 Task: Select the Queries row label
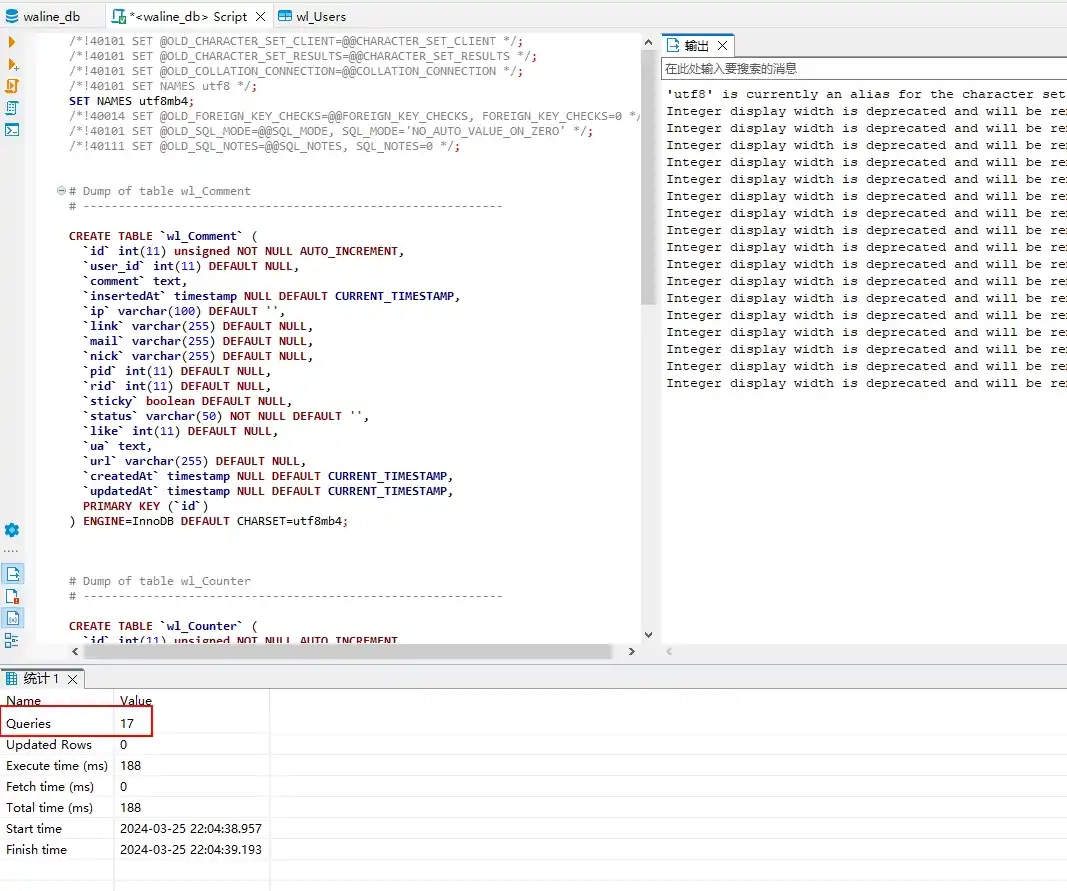click(x=29, y=724)
